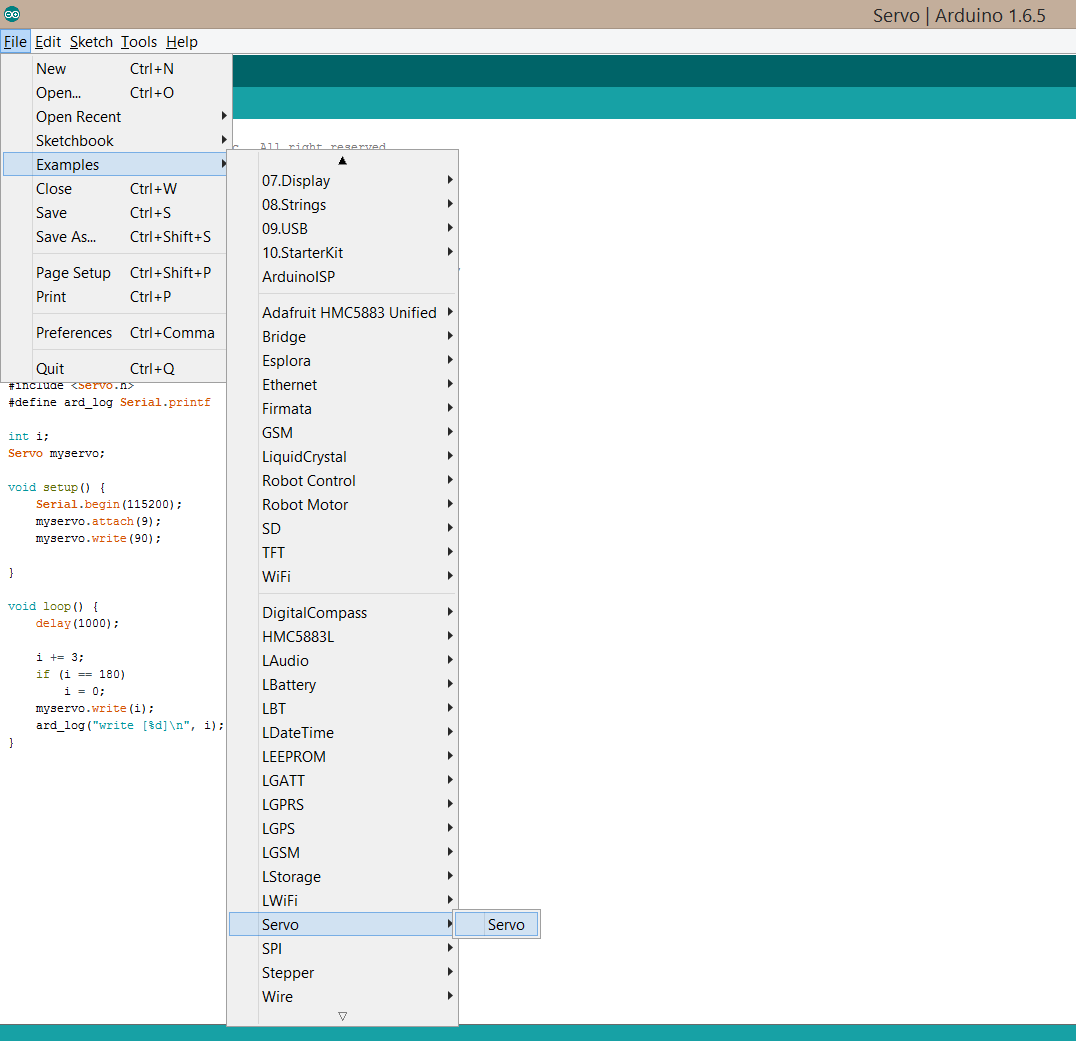Click the delay(1000) code line

tap(78, 624)
